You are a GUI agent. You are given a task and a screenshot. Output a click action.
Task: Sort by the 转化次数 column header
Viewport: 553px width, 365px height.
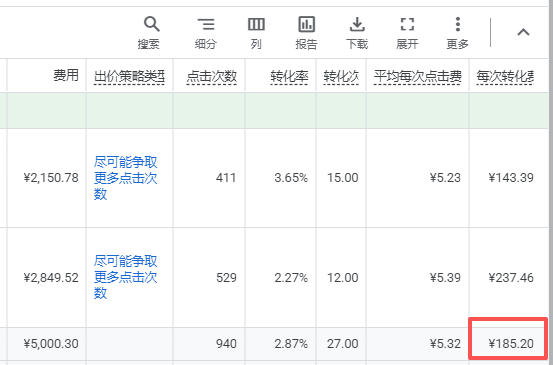[x=341, y=76]
